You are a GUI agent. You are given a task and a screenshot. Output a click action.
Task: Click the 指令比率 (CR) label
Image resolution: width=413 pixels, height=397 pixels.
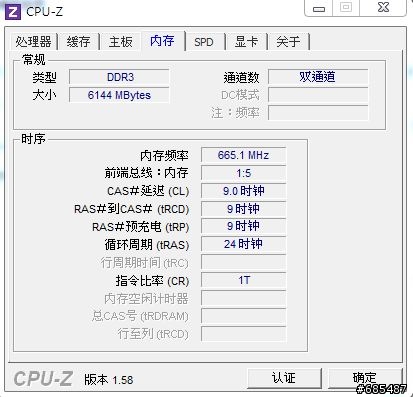pos(152,281)
